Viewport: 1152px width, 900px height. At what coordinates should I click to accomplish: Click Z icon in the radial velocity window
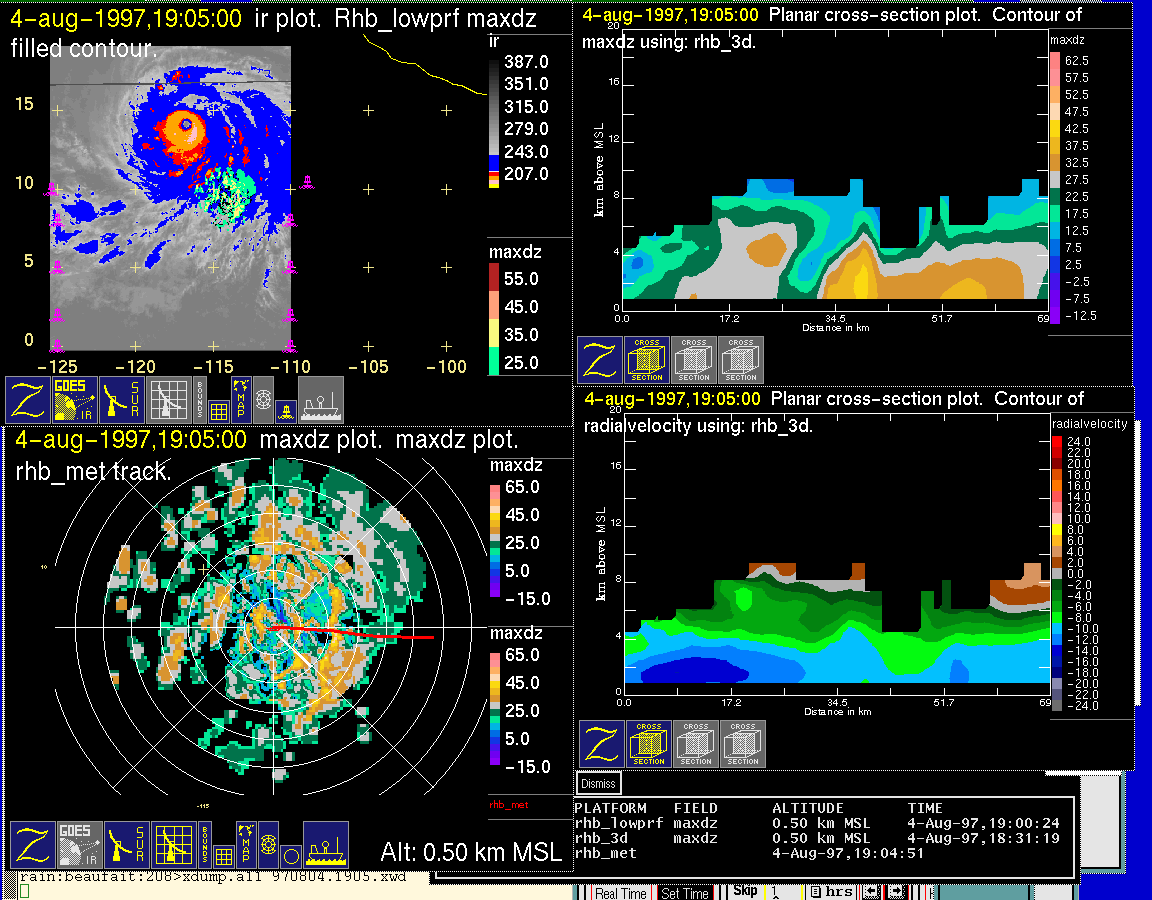pyautogui.click(x=602, y=744)
